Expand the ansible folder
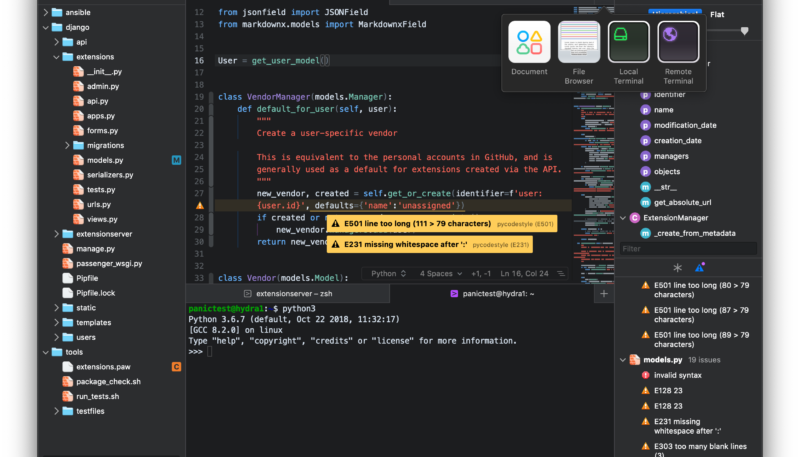800x457 pixels. [45, 12]
